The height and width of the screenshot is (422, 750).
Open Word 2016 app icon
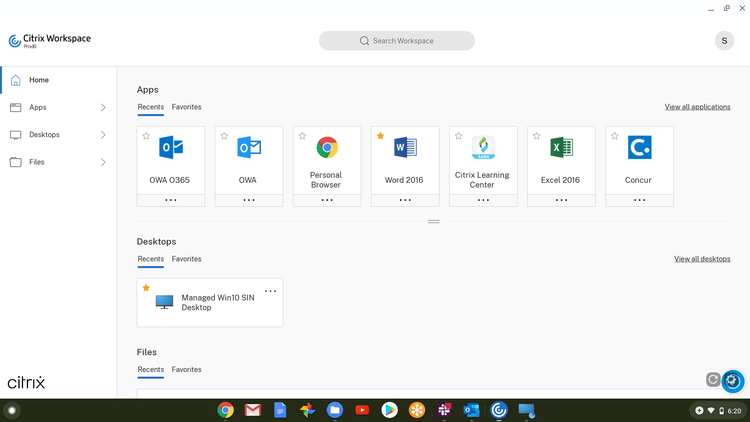tap(405, 147)
